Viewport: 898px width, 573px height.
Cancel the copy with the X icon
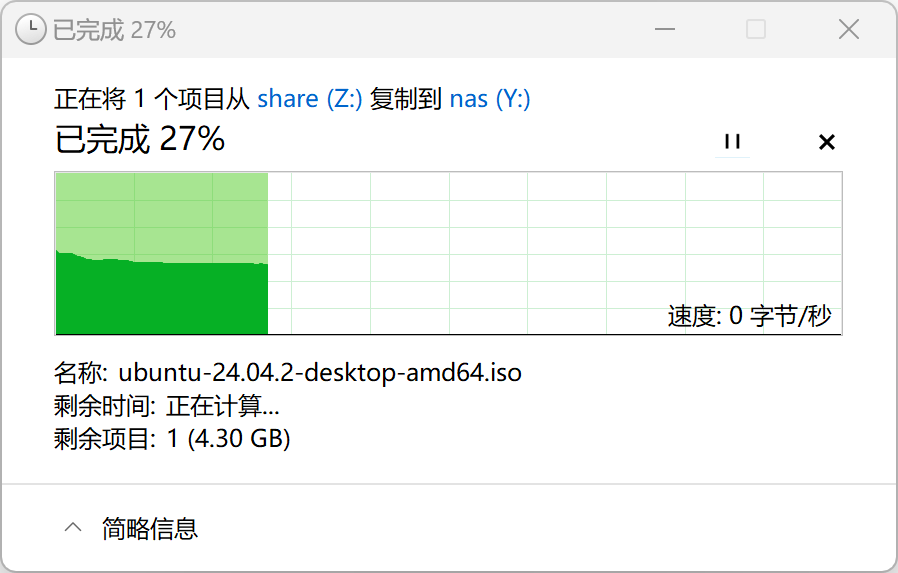826,142
